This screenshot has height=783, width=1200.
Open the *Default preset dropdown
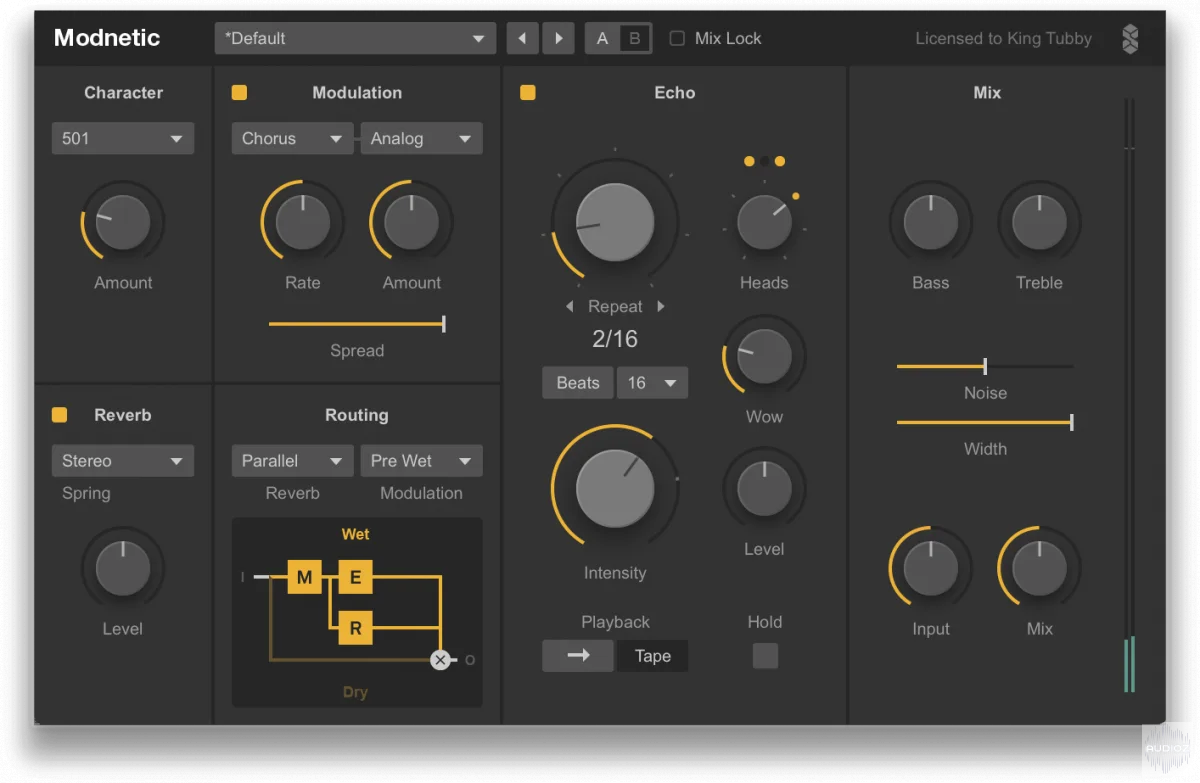pos(355,39)
